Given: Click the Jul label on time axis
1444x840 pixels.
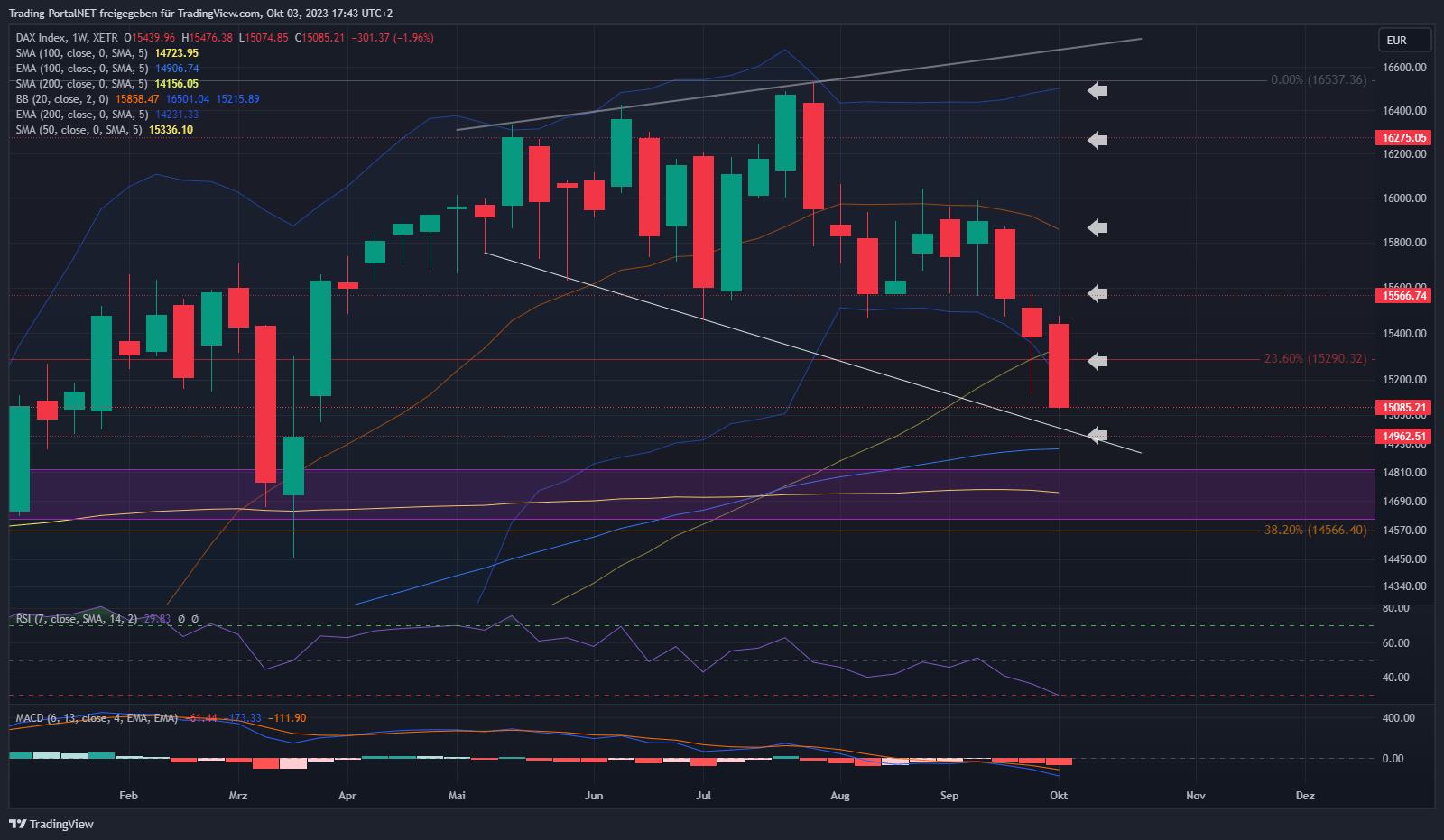Looking at the screenshot, I should click(x=703, y=796).
